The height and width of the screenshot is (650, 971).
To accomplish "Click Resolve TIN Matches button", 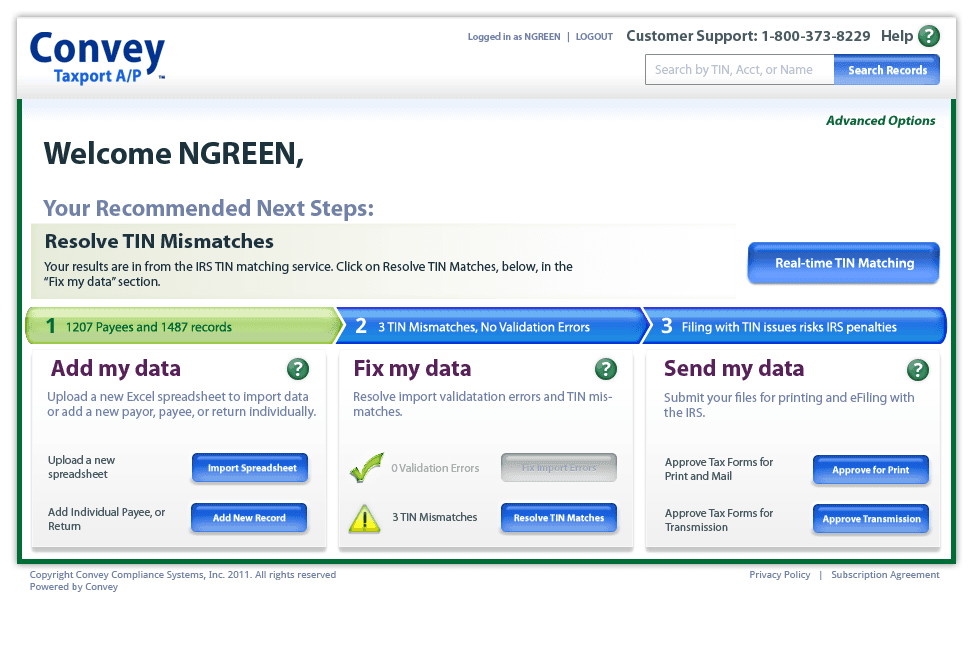I will pyautogui.click(x=559, y=518).
